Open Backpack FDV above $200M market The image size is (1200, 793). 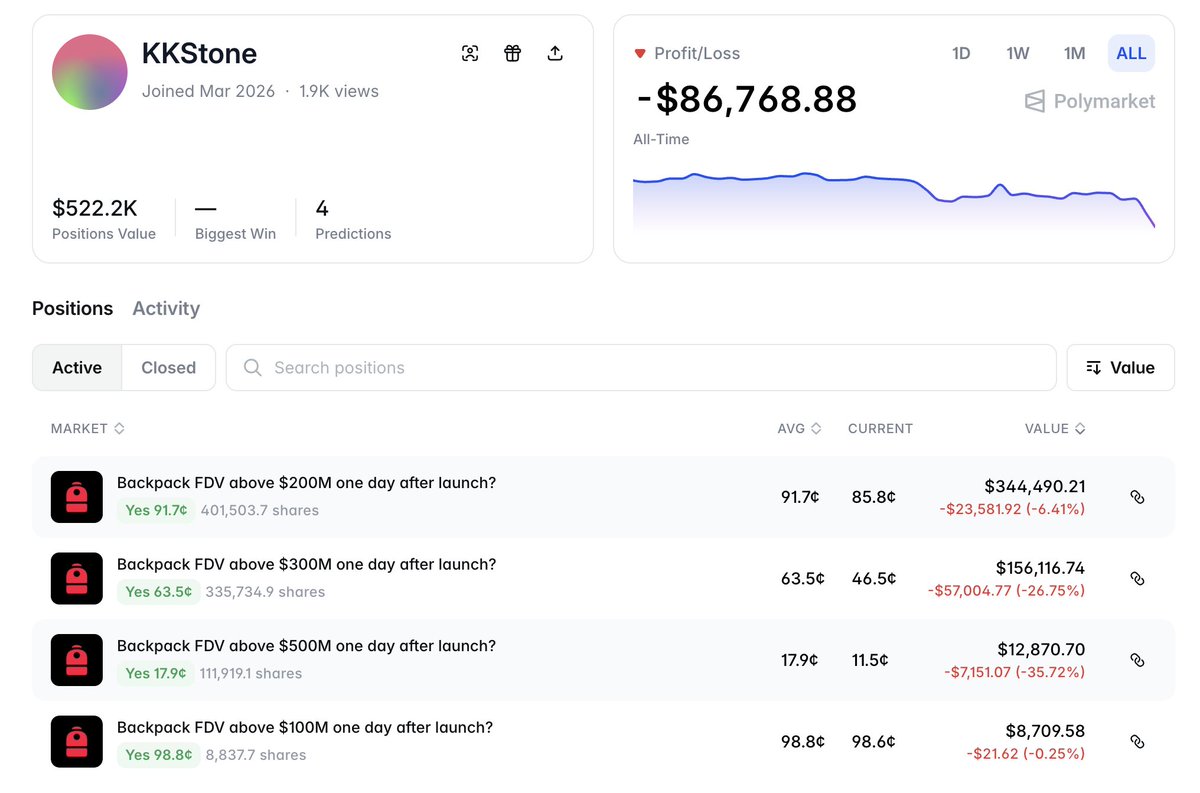[x=306, y=483]
